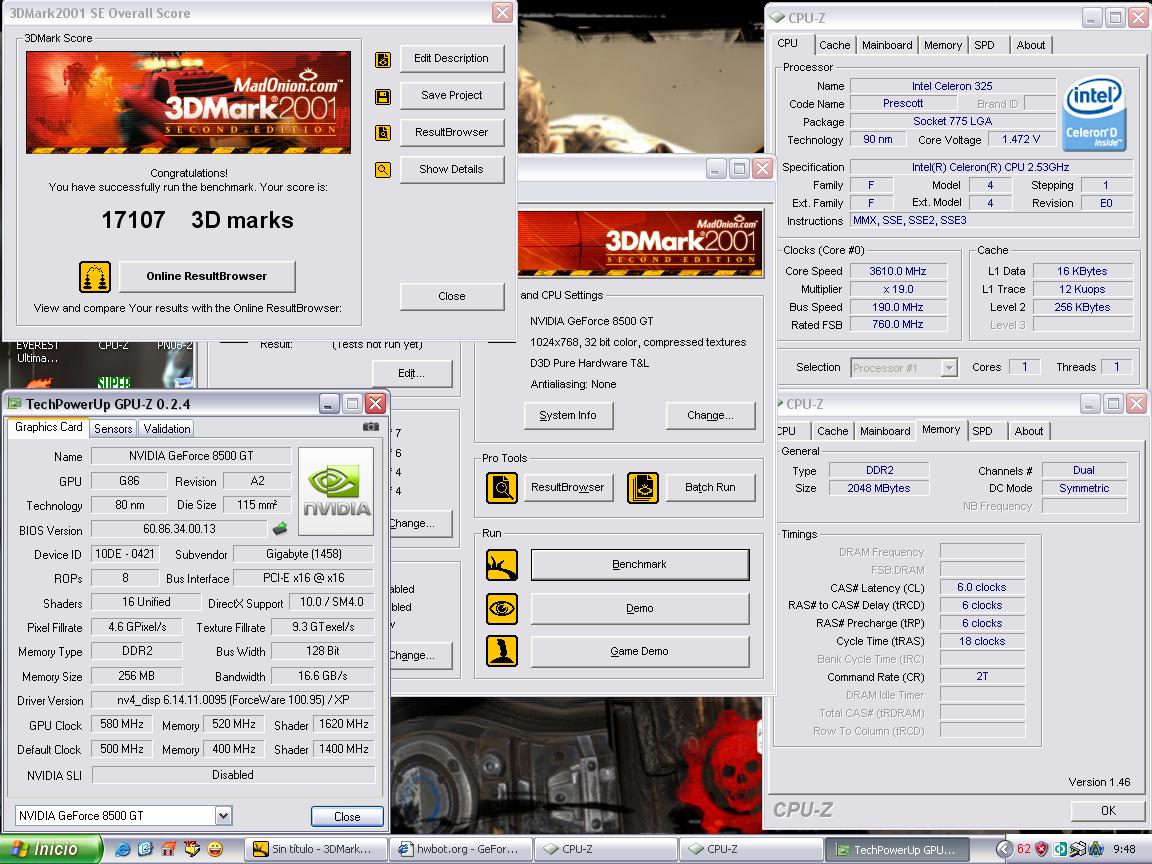Click the GPU-Z screenshot camera icon

pyautogui.click(x=371, y=427)
